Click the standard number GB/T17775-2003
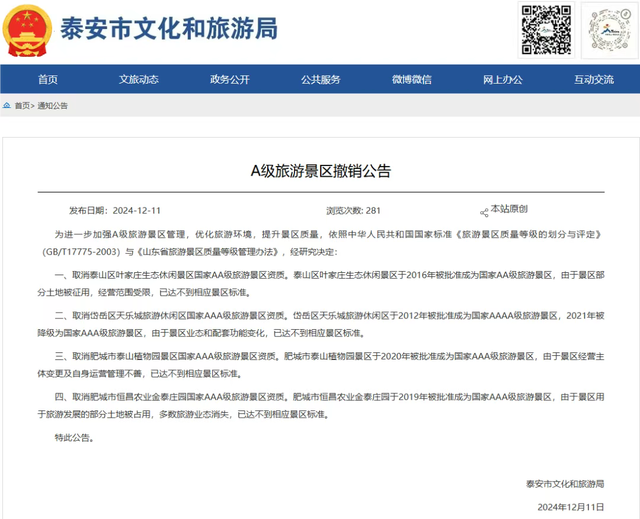640x519 pixels. click(x=81, y=252)
